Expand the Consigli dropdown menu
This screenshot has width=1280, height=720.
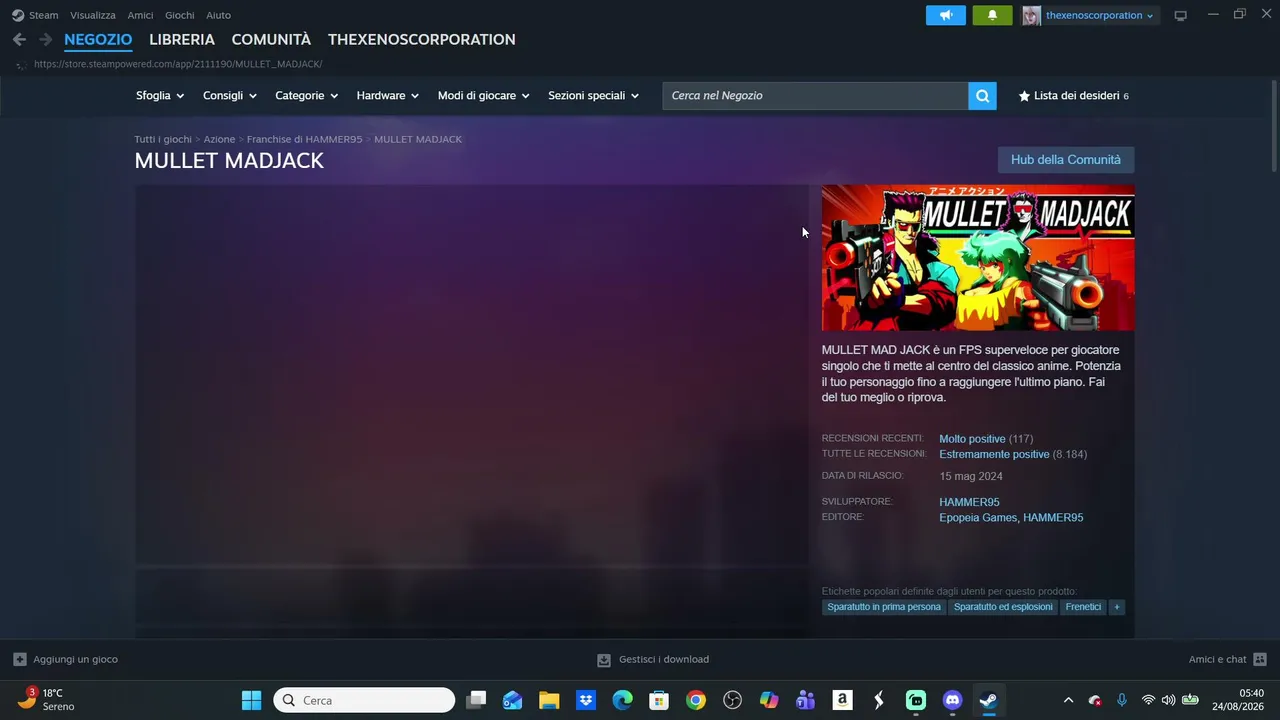pyautogui.click(x=230, y=96)
